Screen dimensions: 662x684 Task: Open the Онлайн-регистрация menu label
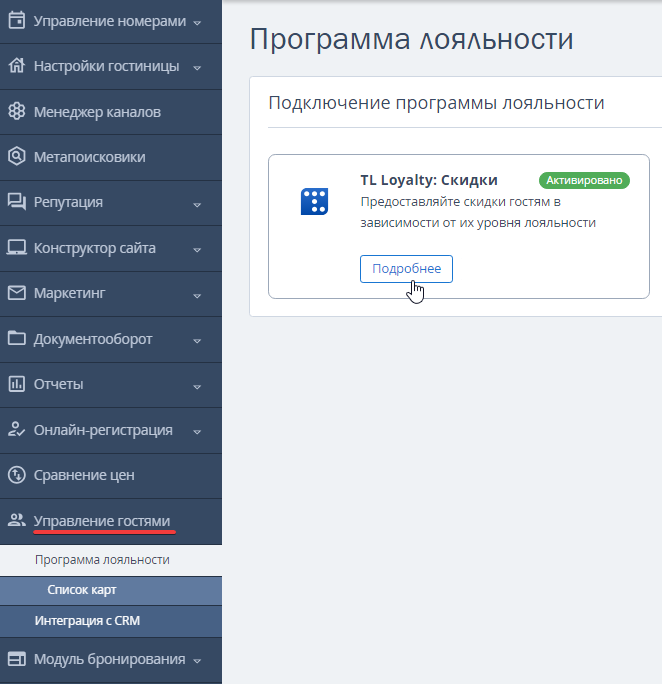[103, 430]
